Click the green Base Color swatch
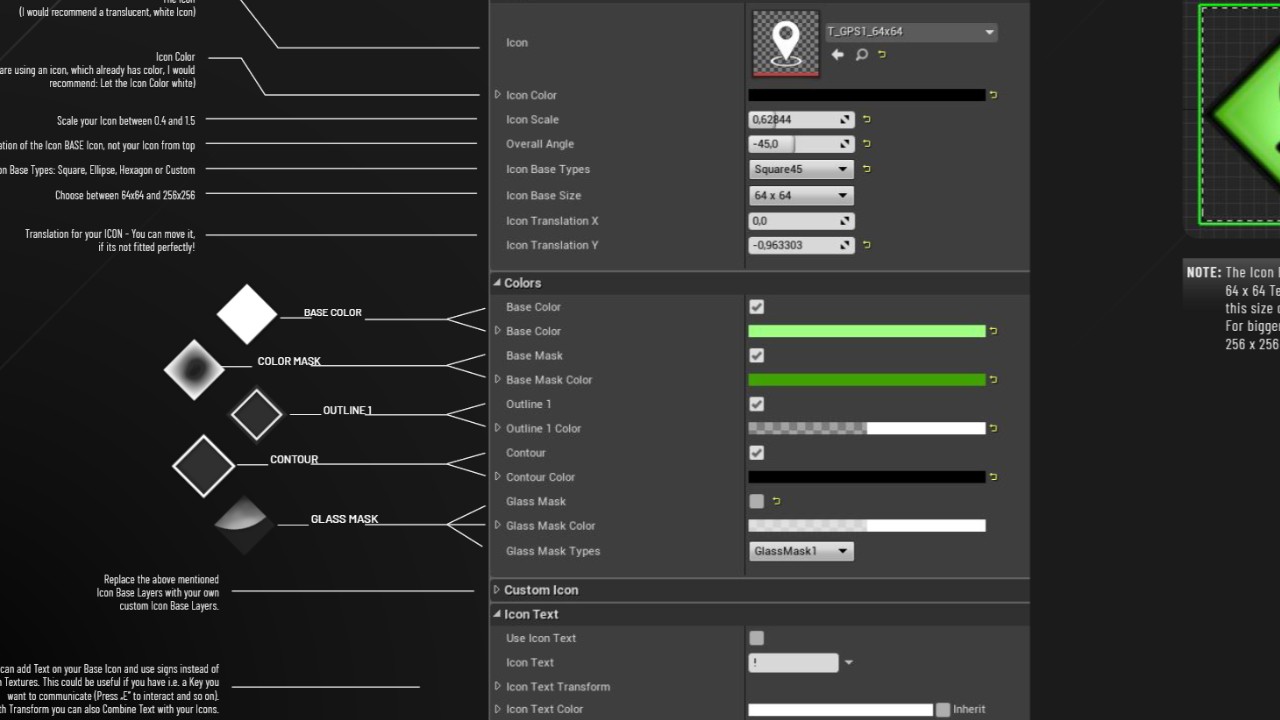The image size is (1280, 720). 866,331
